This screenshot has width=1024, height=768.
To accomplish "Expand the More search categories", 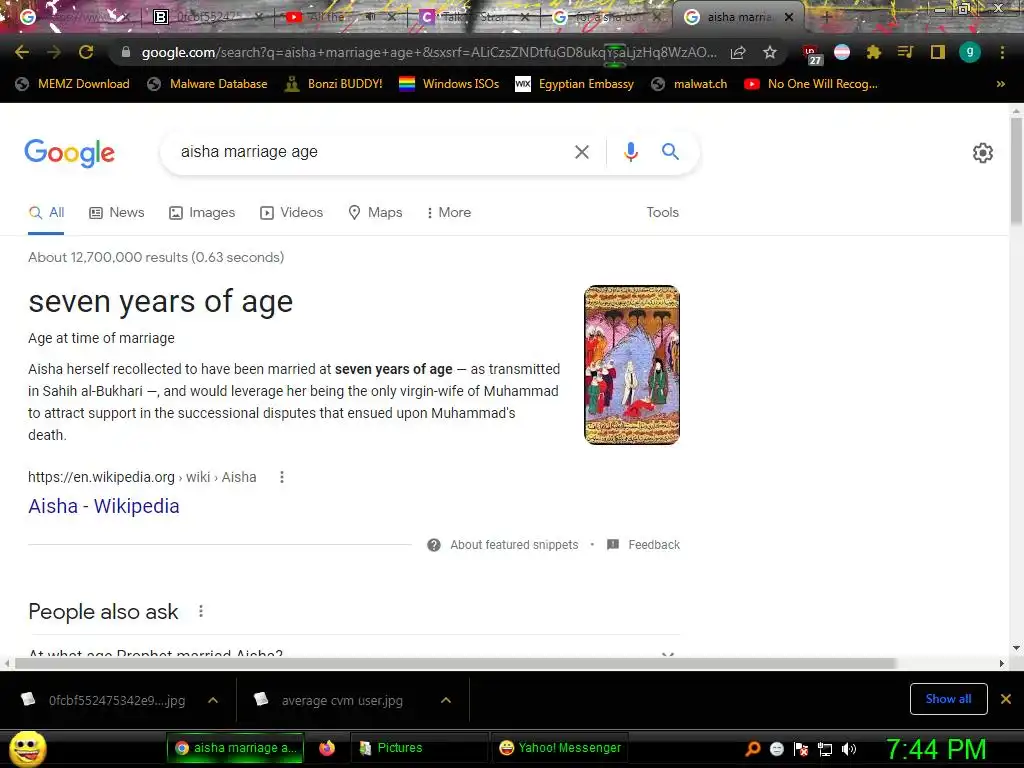I will tap(448, 212).
